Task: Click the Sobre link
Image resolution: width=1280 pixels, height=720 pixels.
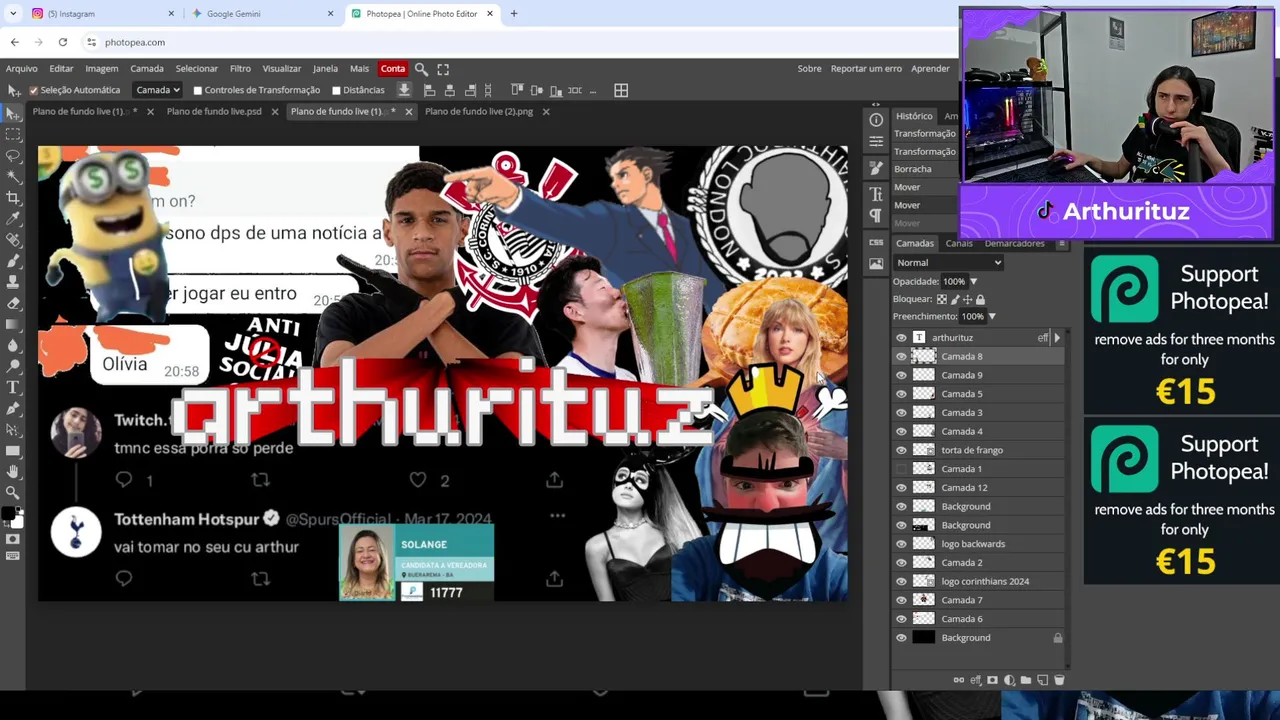Action: (809, 69)
